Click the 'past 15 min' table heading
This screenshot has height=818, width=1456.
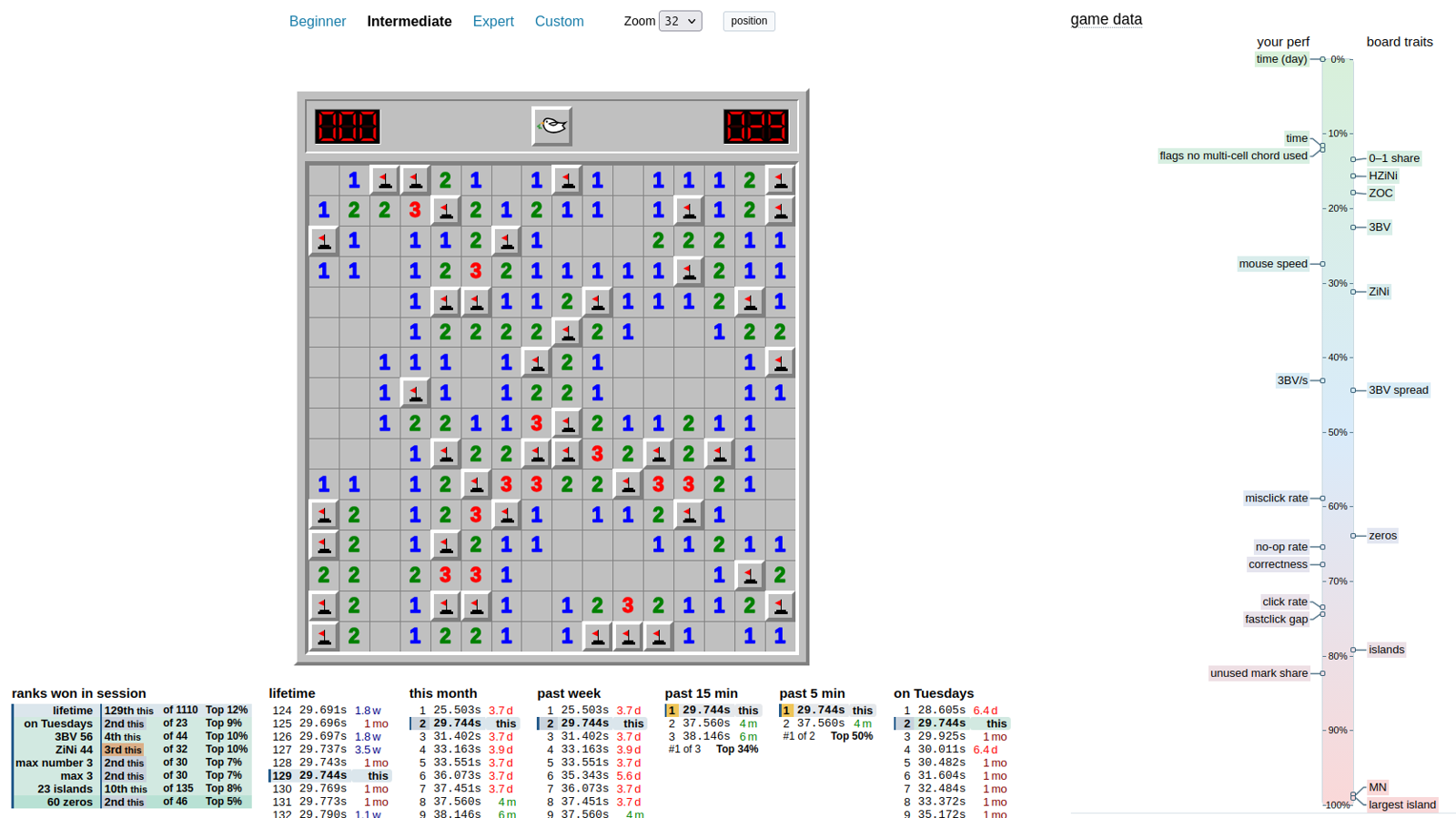pyautogui.click(x=701, y=693)
